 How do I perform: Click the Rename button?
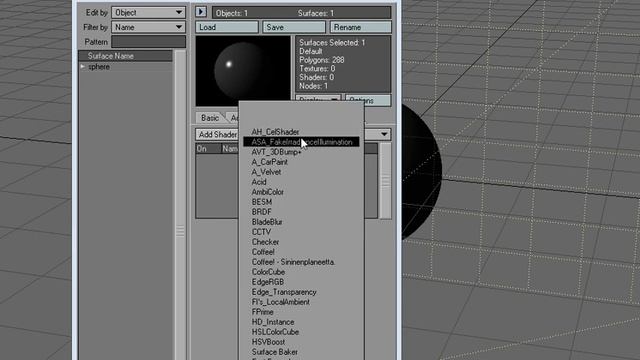tap(360, 27)
